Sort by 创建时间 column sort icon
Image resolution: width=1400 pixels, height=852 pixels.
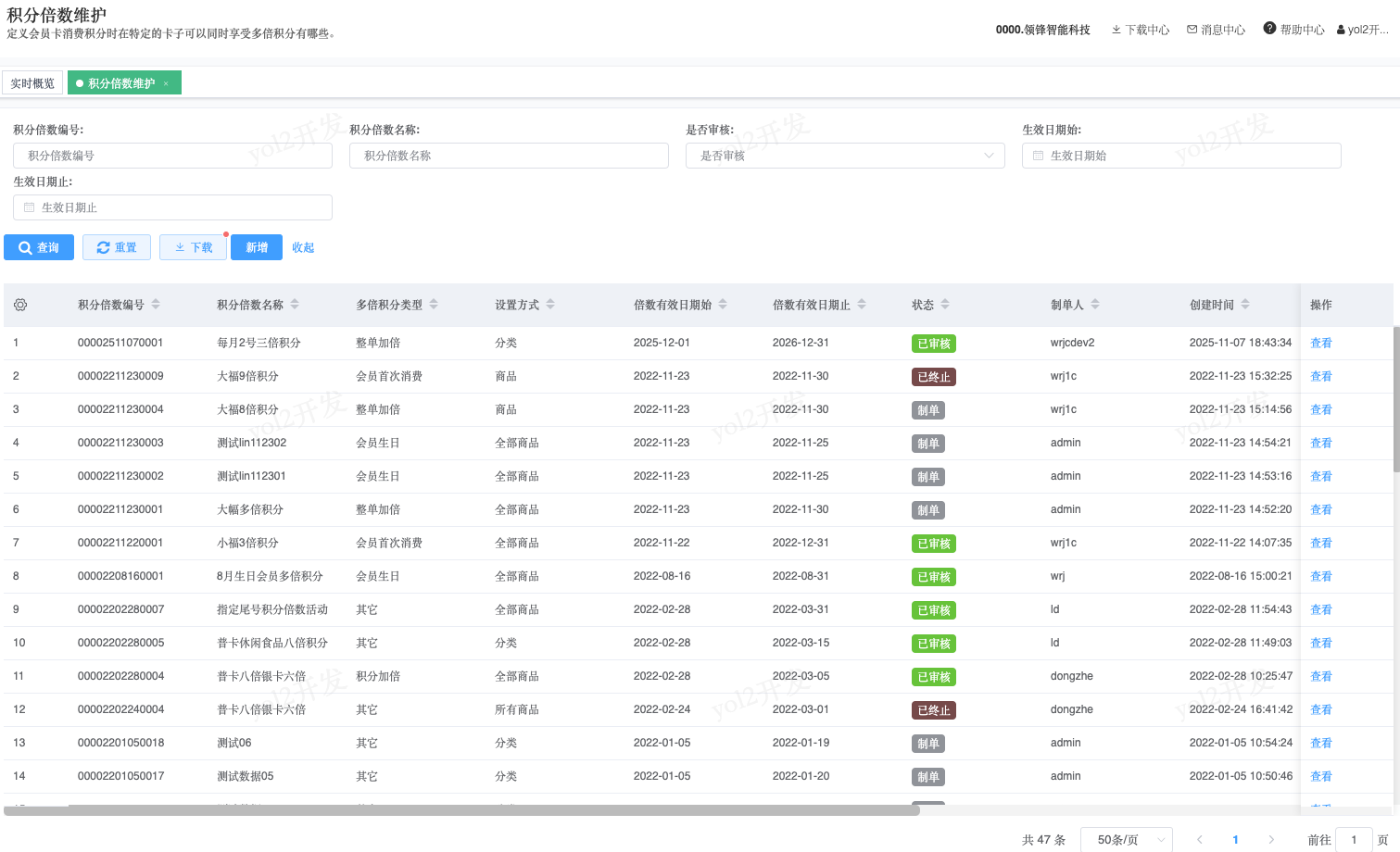point(1245,305)
